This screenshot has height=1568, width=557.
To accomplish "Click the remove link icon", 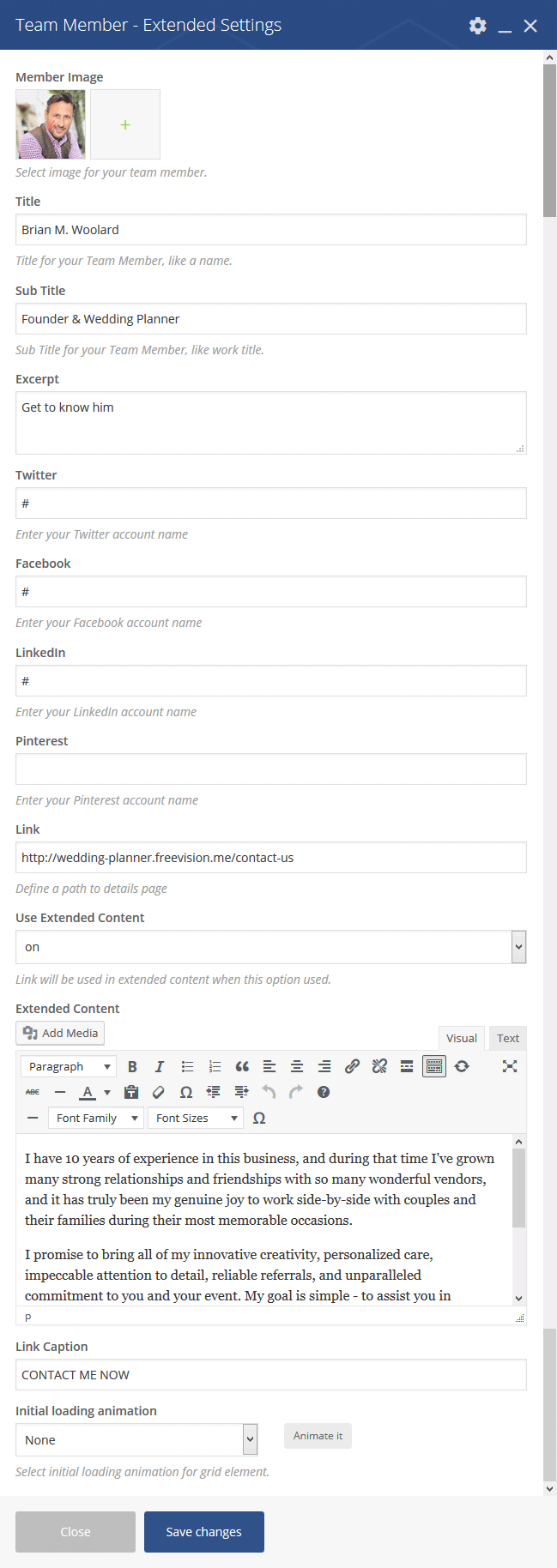I will pyautogui.click(x=379, y=1066).
